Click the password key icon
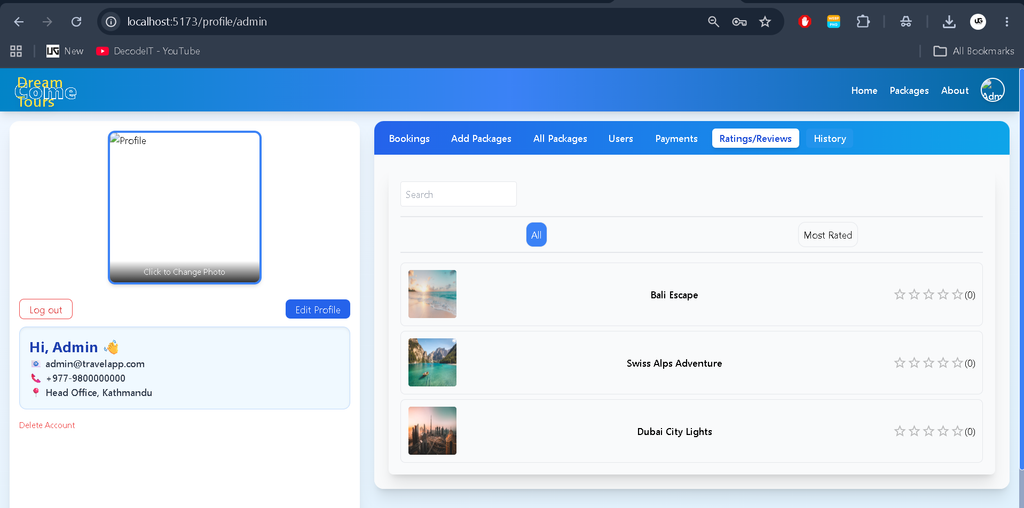Image resolution: width=1024 pixels, height=508 pixels. [x=739, y=22]
